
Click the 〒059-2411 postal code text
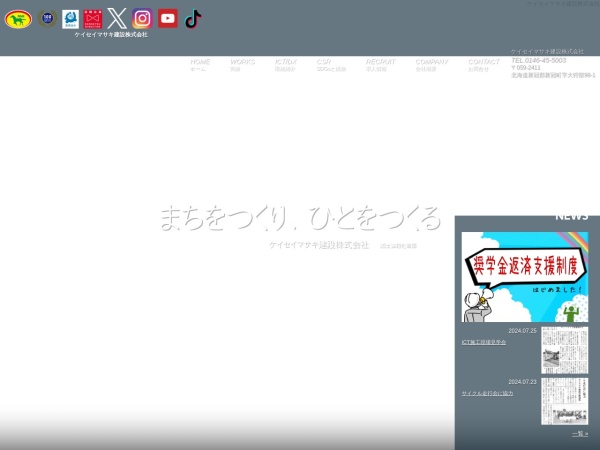[x=526, y=68]
